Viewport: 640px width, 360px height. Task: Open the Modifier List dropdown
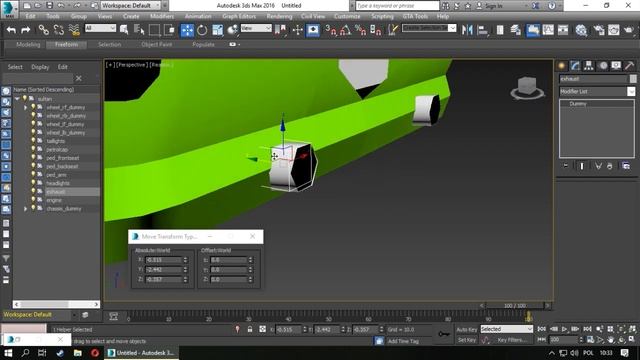pos(597,91)
